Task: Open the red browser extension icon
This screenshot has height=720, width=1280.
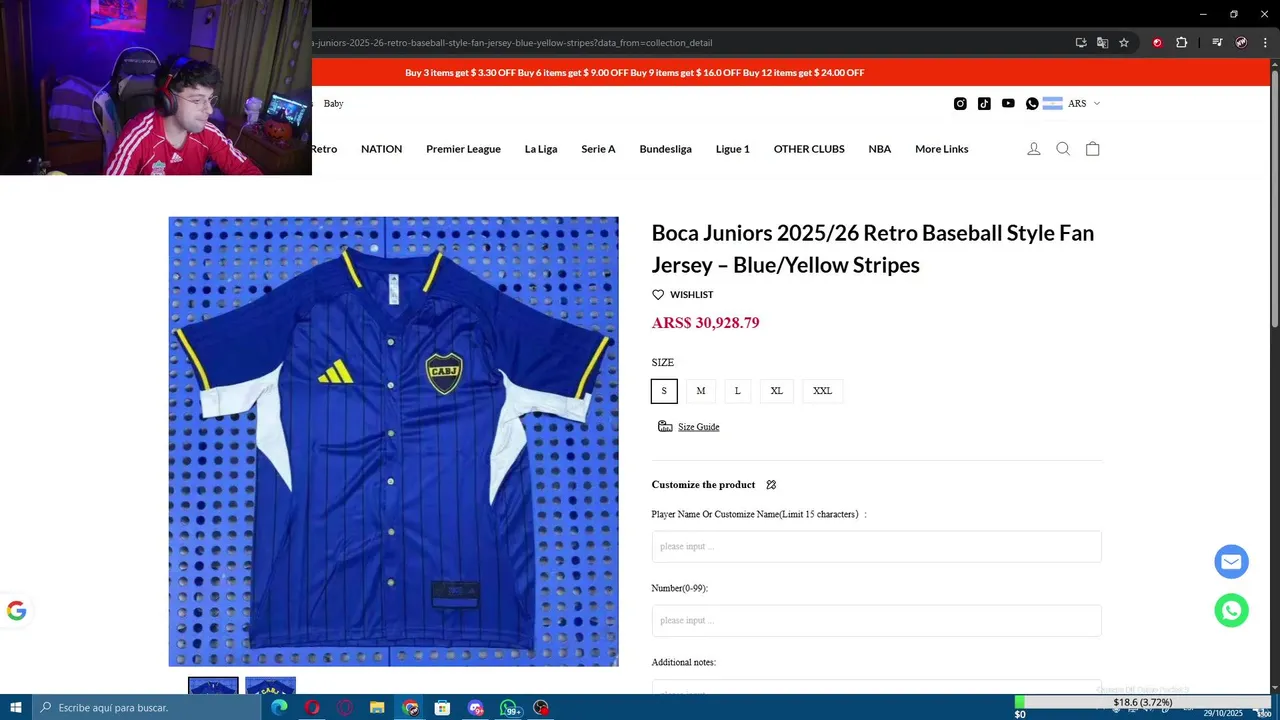Action: tap(1157, 43)
